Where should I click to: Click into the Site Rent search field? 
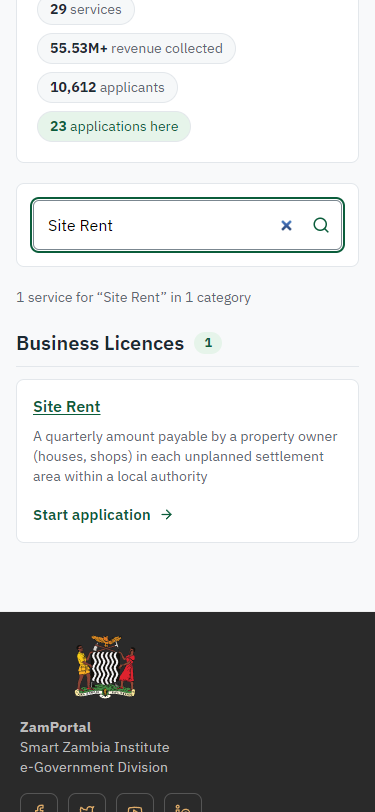coord(155,225)
